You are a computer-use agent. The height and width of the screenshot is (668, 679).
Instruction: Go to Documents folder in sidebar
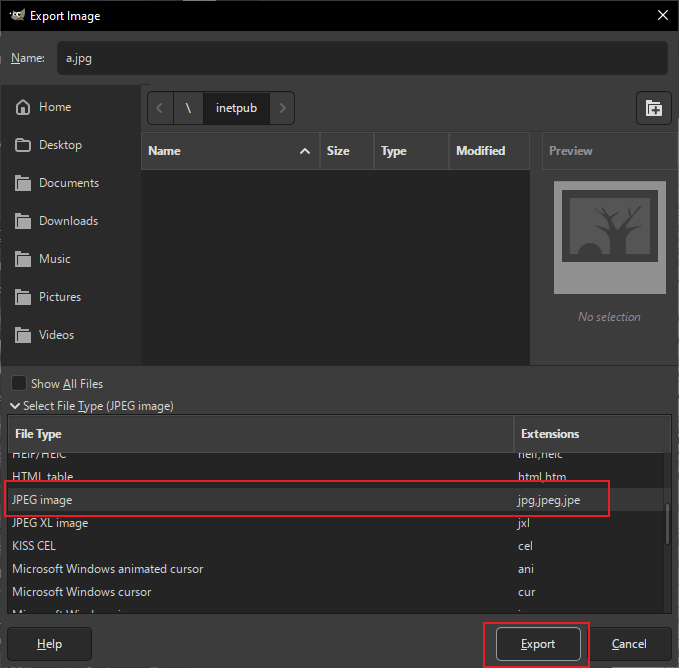68,183
